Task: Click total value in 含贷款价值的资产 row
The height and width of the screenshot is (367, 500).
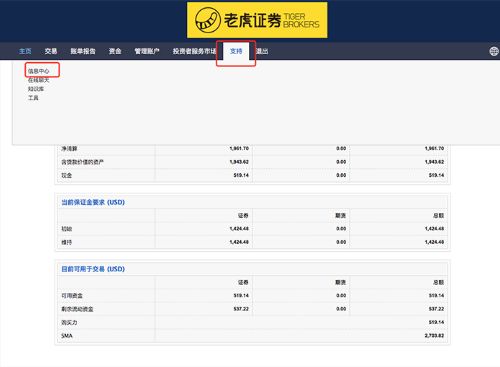Action: pos(434,162)
